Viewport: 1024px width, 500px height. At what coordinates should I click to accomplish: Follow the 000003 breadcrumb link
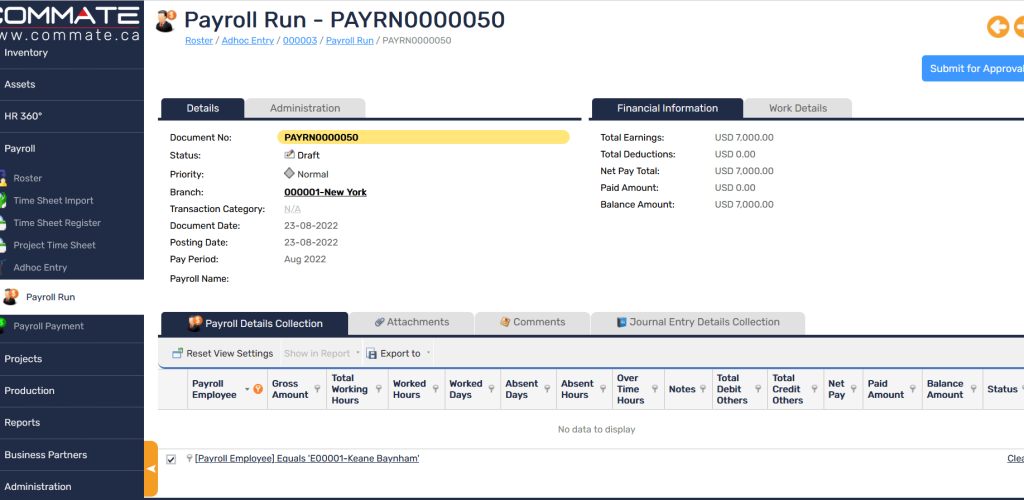coord(300,40)
